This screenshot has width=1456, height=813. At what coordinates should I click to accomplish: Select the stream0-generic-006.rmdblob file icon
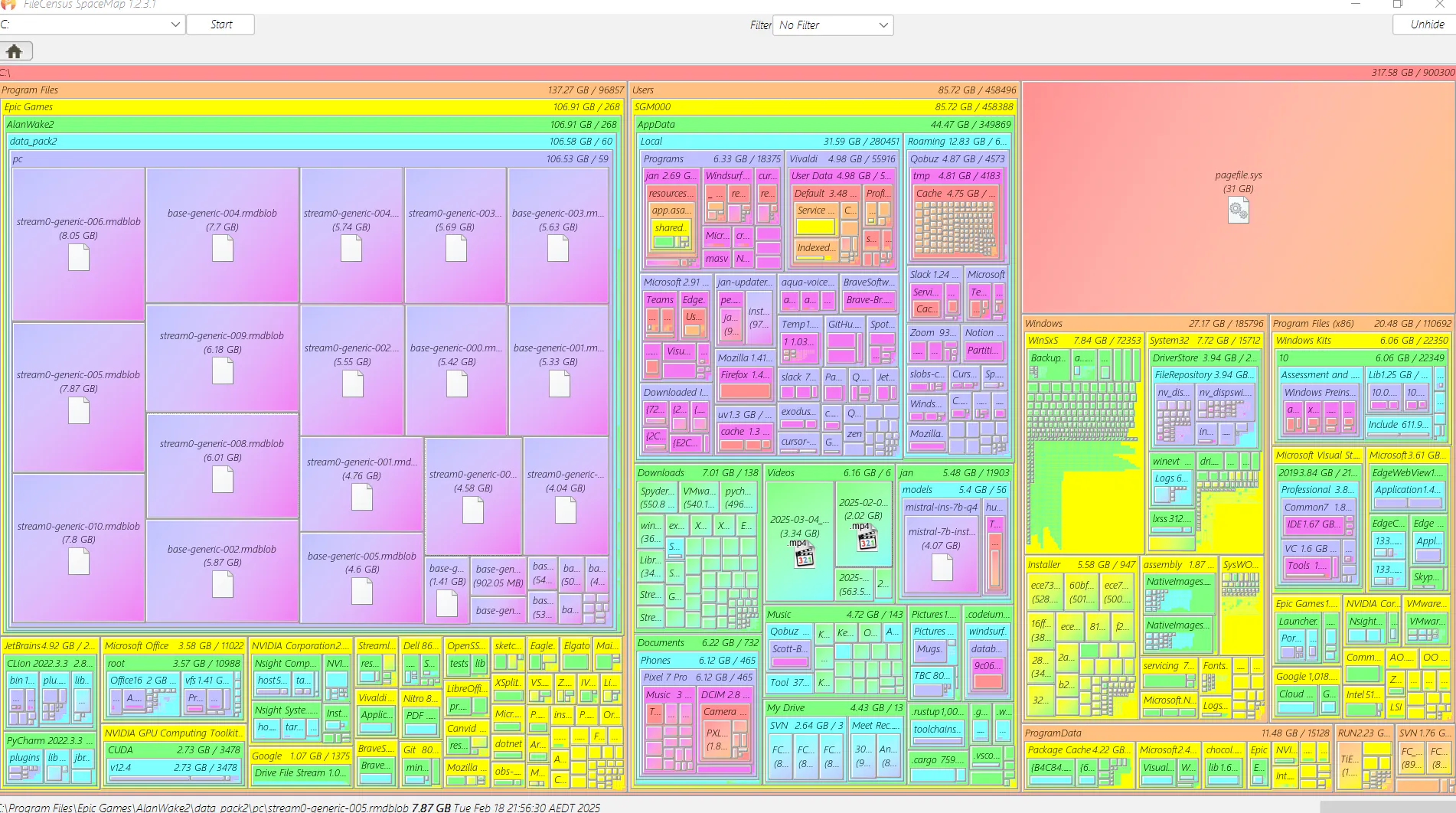pos(79,257)
